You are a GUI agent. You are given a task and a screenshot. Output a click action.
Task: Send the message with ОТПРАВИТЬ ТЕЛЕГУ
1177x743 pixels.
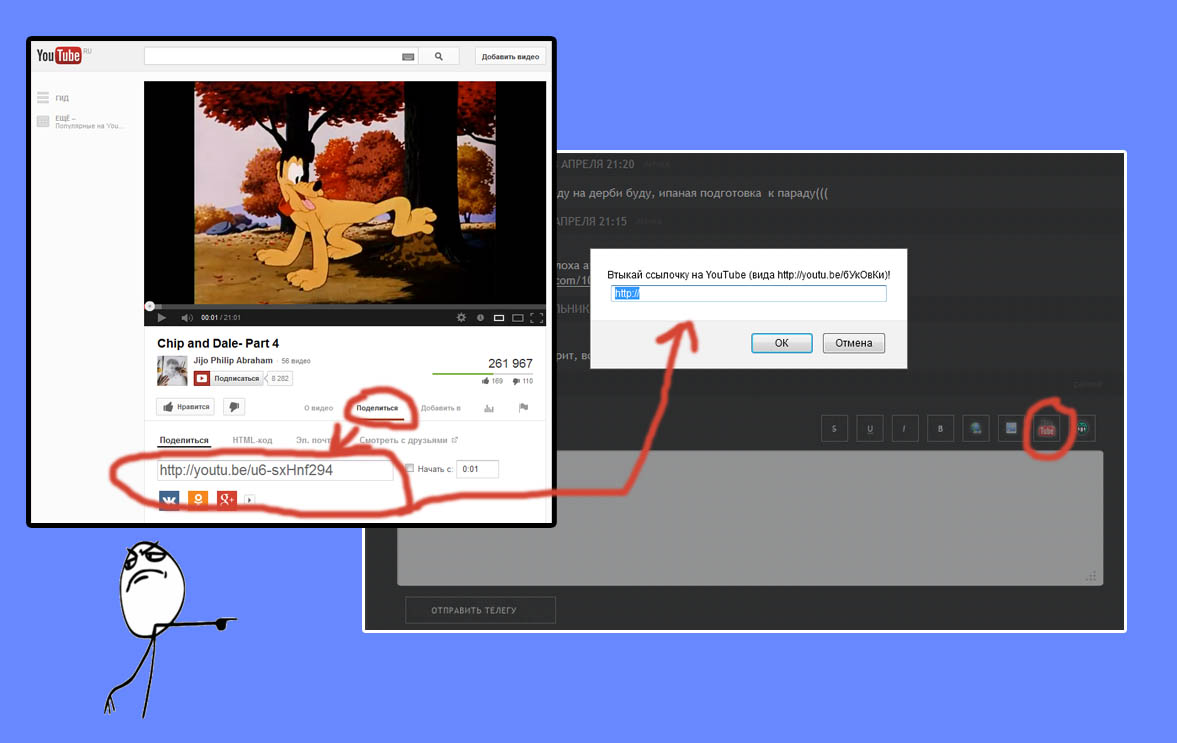tap(480, 610)
